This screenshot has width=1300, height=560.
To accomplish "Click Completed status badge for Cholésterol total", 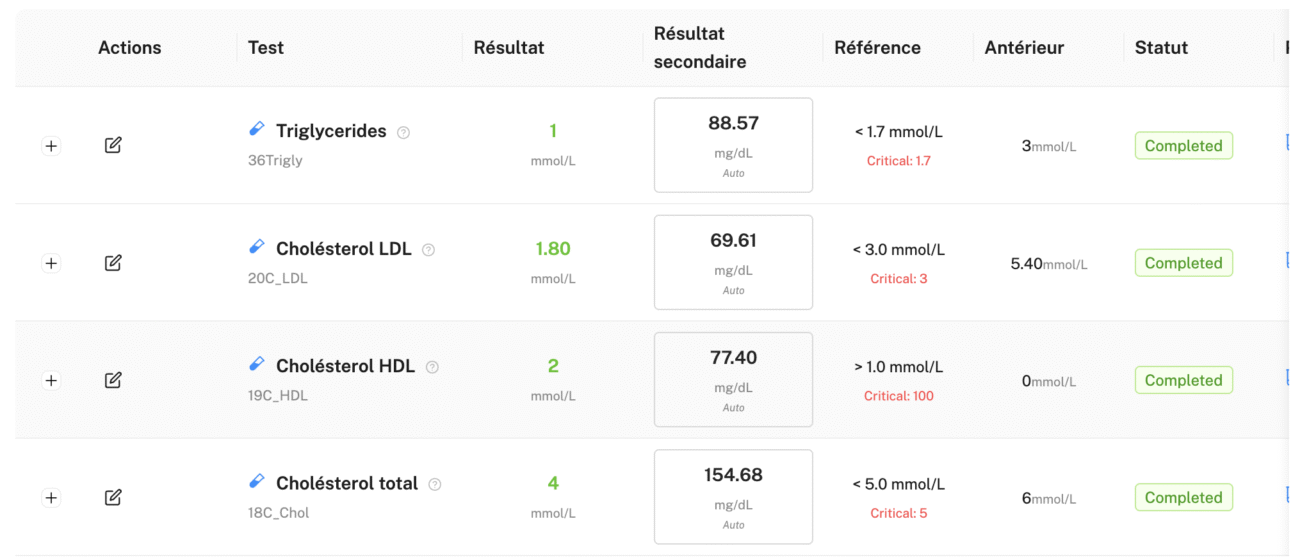I will tap(1183, 497).
